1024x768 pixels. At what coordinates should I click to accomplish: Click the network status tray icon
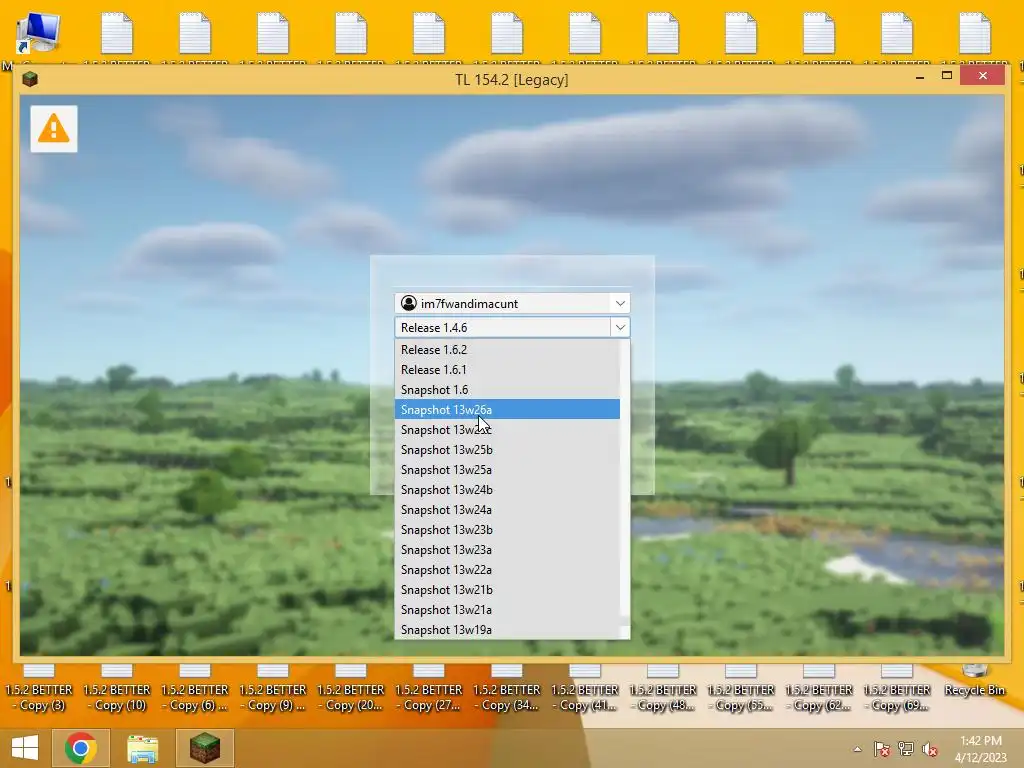pyautogui.click(x=906, y=749)
